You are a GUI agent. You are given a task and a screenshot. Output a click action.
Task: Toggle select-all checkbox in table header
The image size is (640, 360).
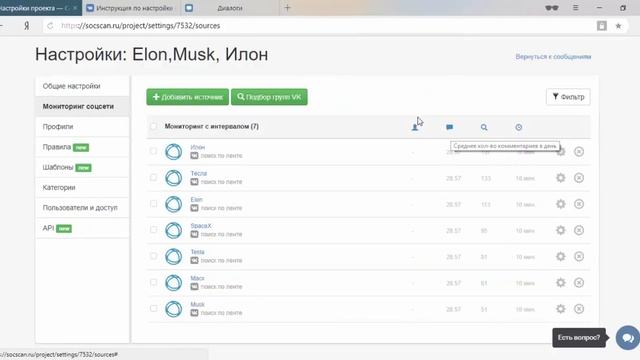point(153,126)
